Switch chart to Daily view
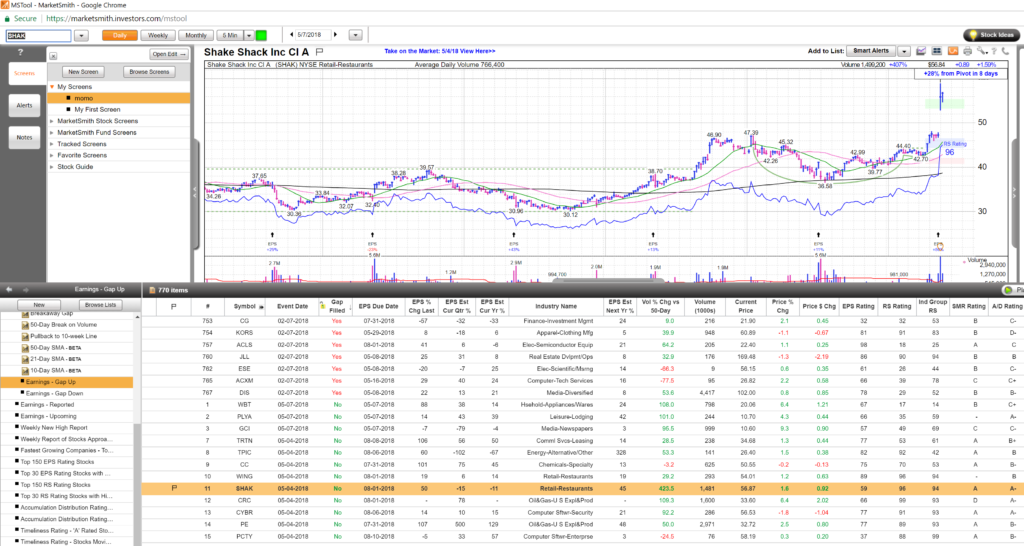The width and height of the screenshot is (1024, 546). point(120,35)
